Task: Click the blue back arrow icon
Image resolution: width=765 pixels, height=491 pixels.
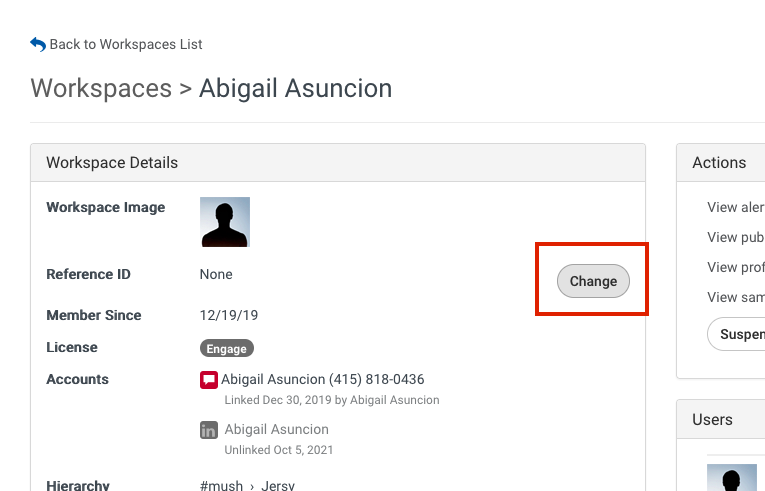Action: point(38,44)
